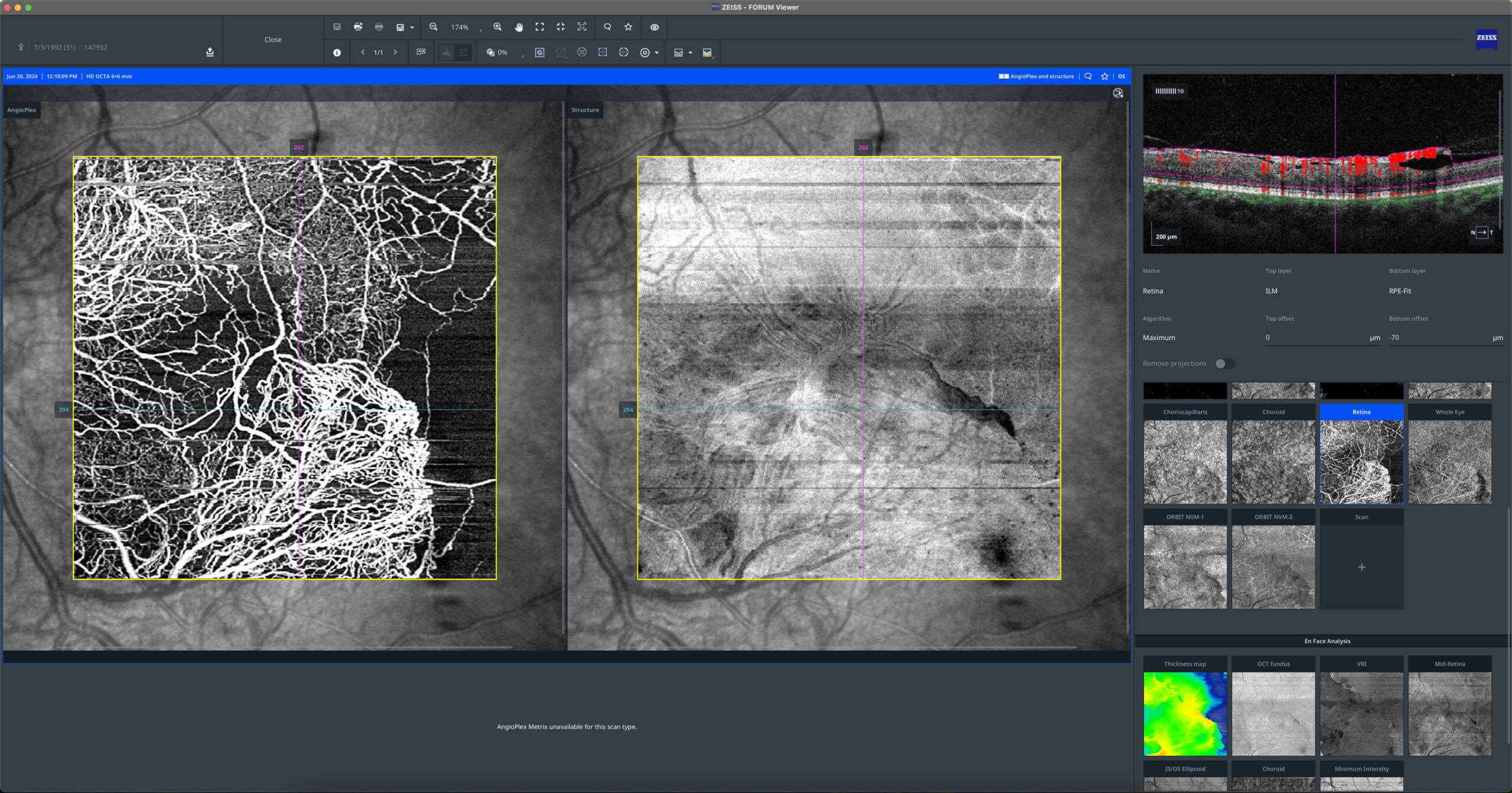The image size is (1512, 793).
Task: Zoom out with the magnifier minus icon
Action: click(x=434, y=27)
